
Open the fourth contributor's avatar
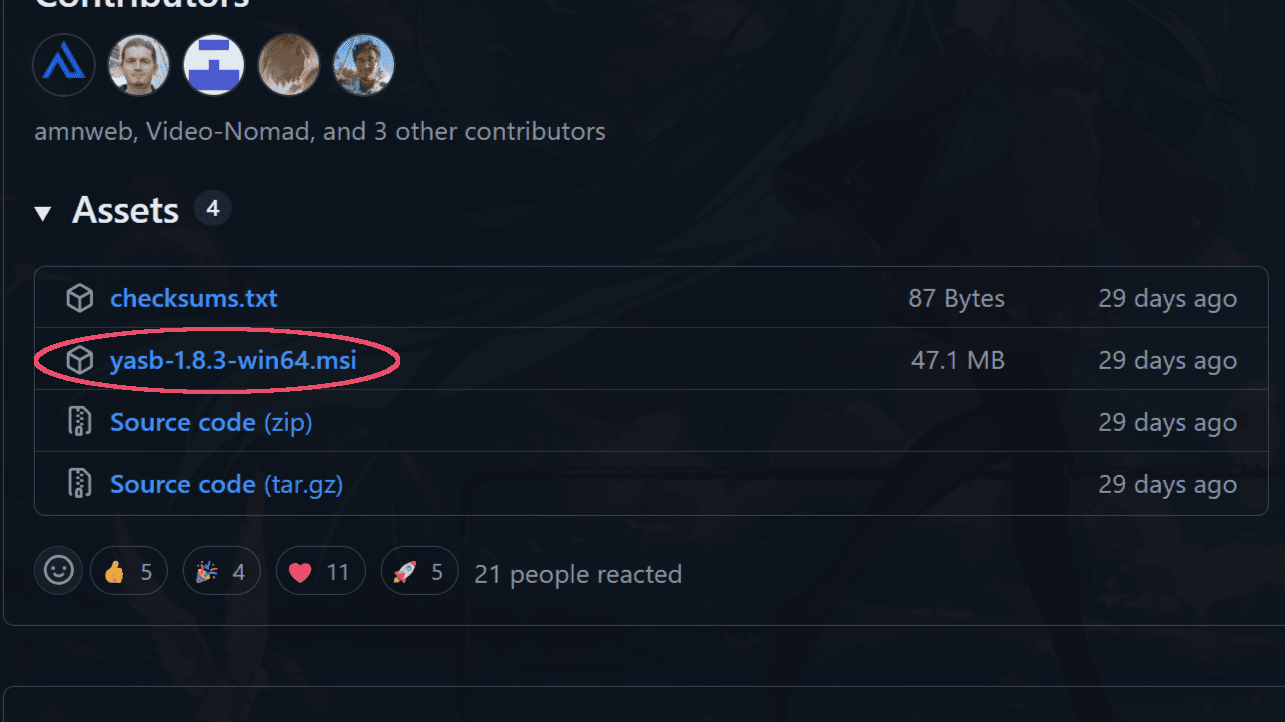[289, 65]
